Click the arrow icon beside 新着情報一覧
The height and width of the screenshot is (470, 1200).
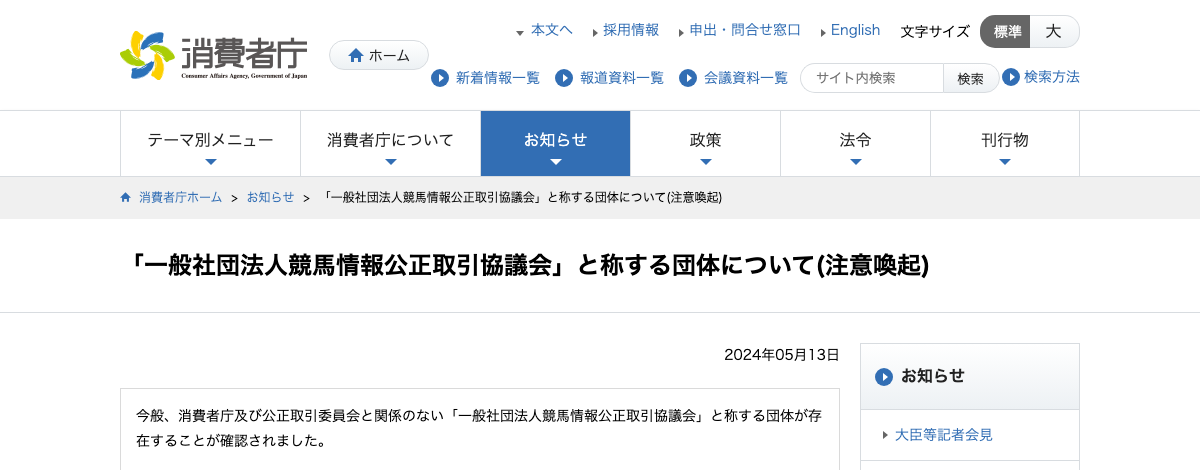440,78
